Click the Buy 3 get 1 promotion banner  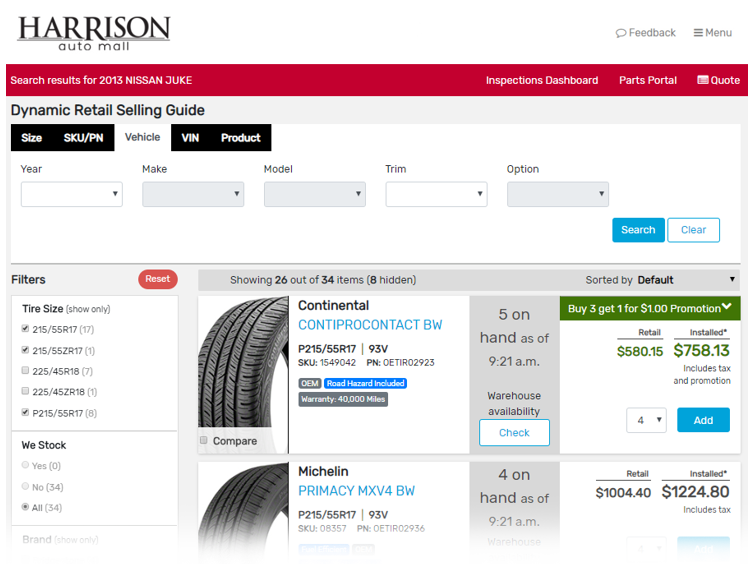pos(650,308)
